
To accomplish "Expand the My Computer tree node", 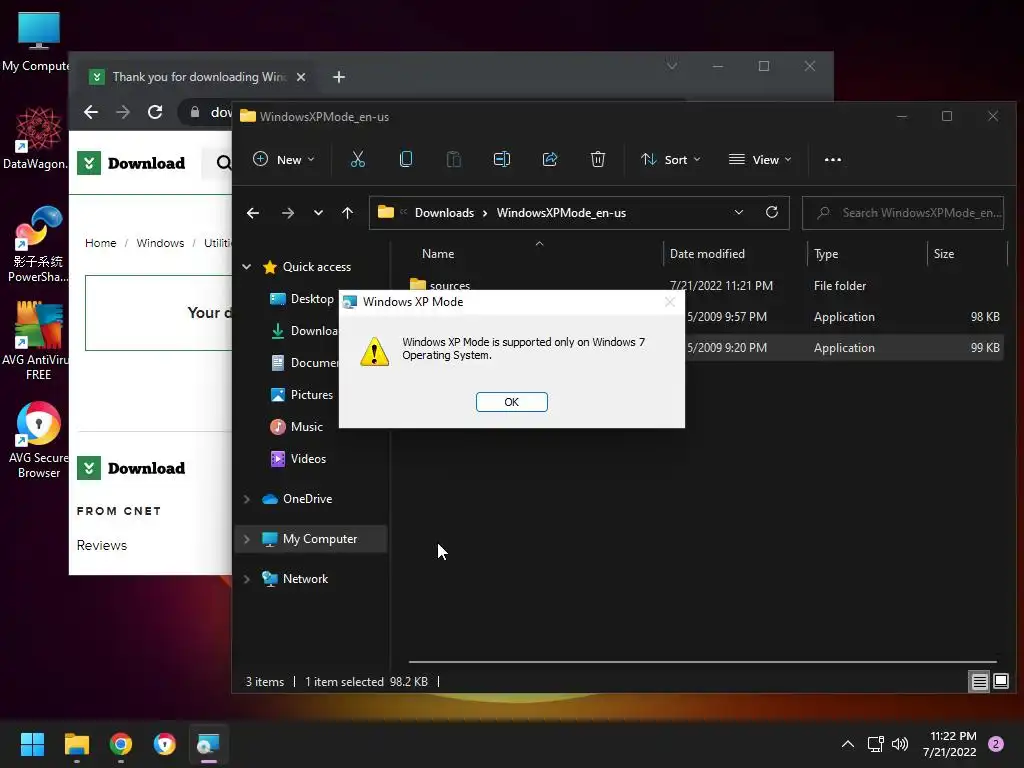I will pos(247,539).
